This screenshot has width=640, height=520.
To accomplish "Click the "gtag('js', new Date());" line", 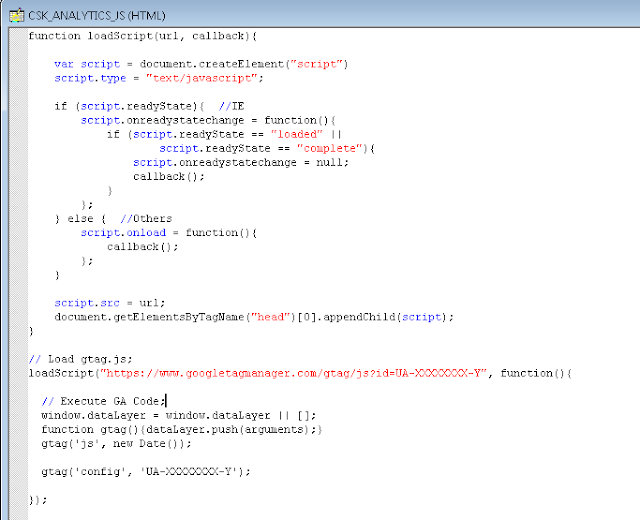I will [116, 444].
